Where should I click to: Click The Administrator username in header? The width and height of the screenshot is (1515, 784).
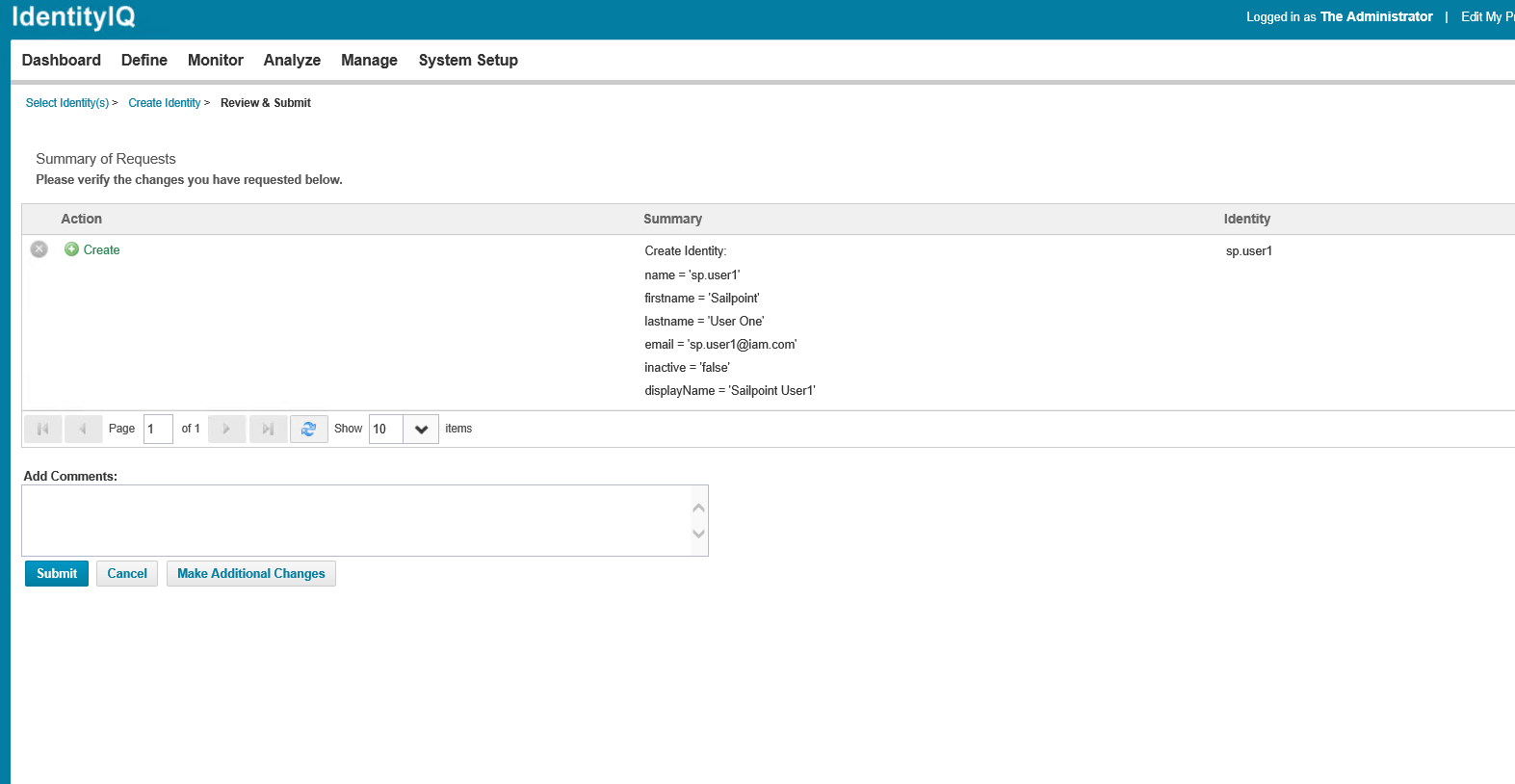(x=1376, y=16)
